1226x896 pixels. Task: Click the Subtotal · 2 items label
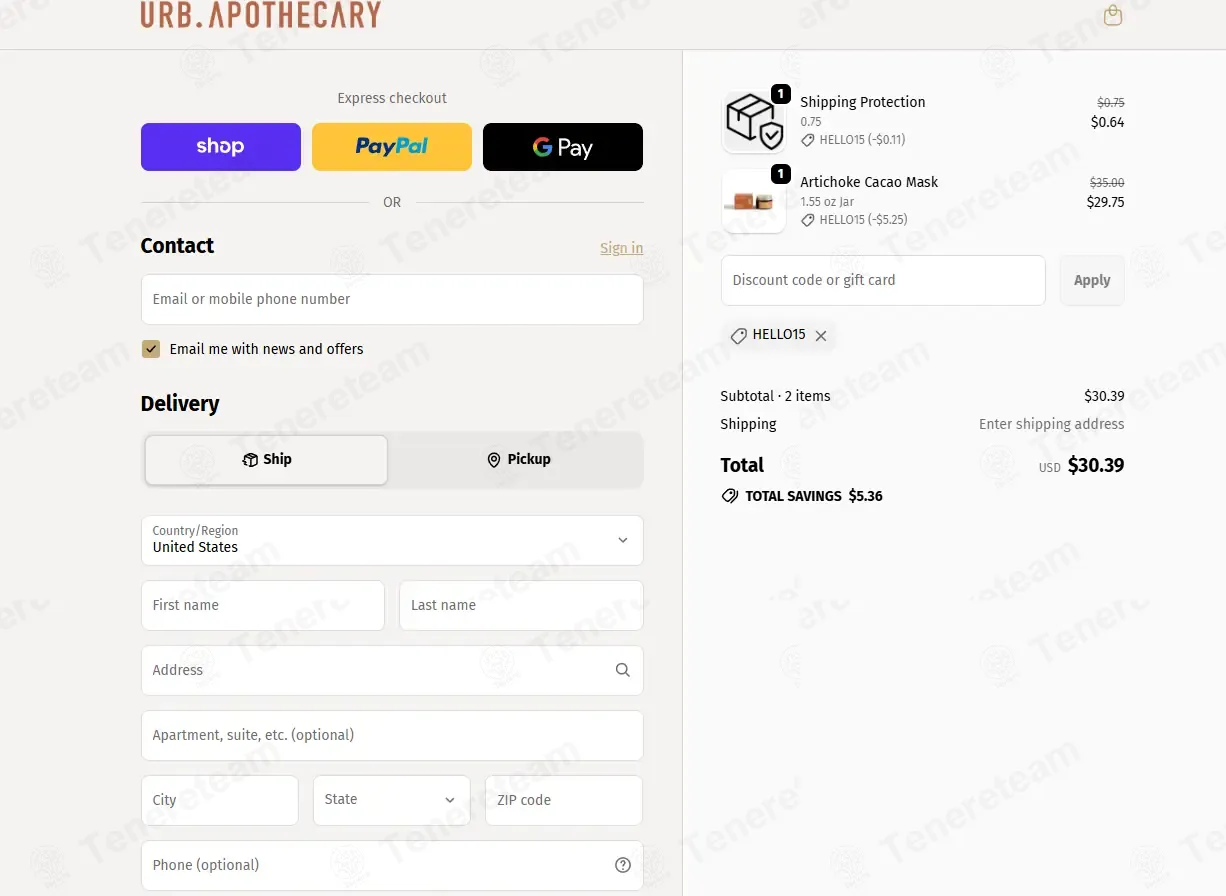tap(776, 396)
